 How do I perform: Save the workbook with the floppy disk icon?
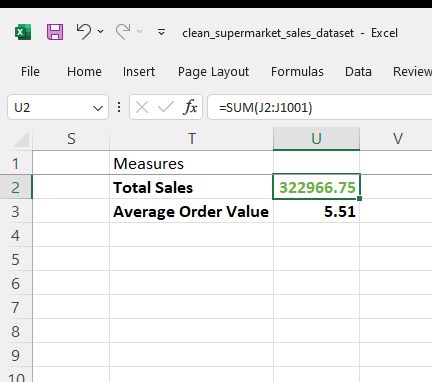point(55,32)
